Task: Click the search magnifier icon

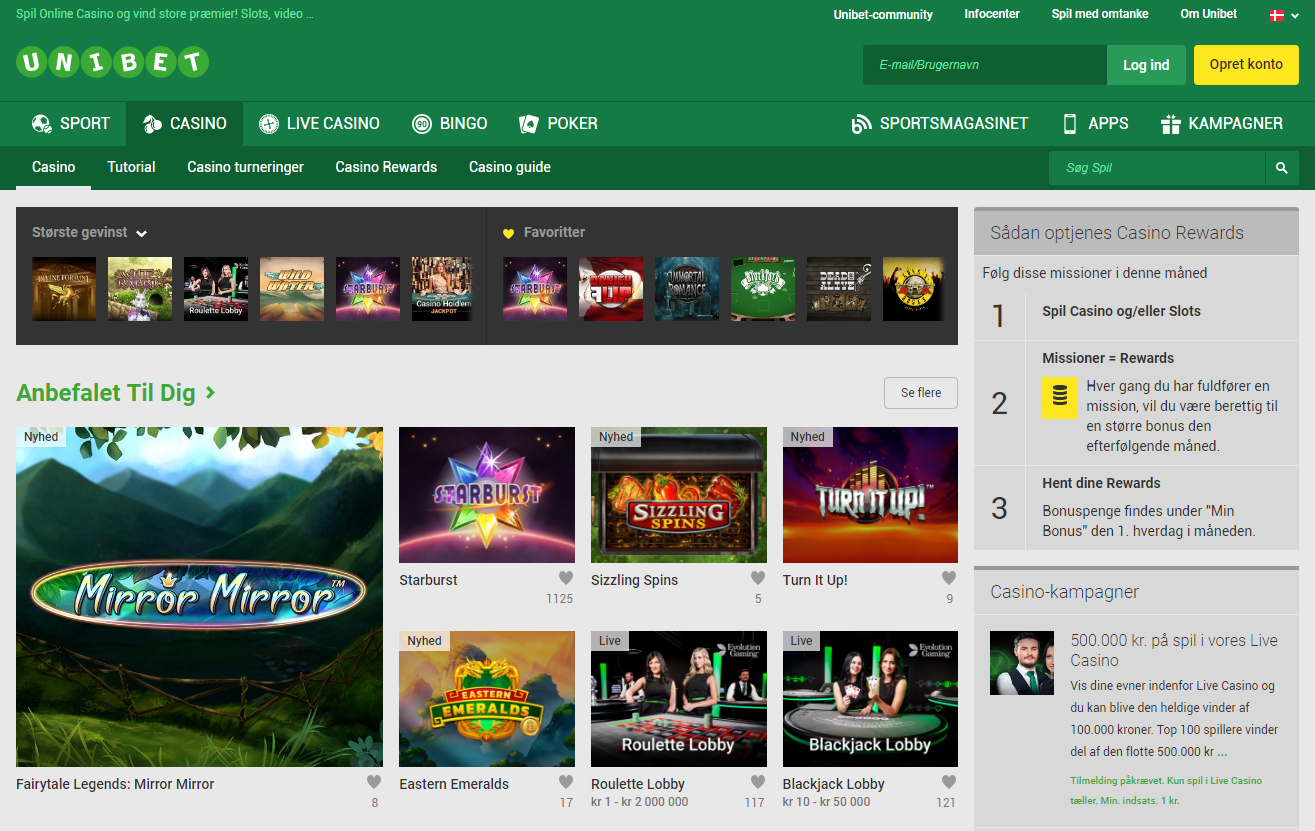Action: click(1282, 167)
